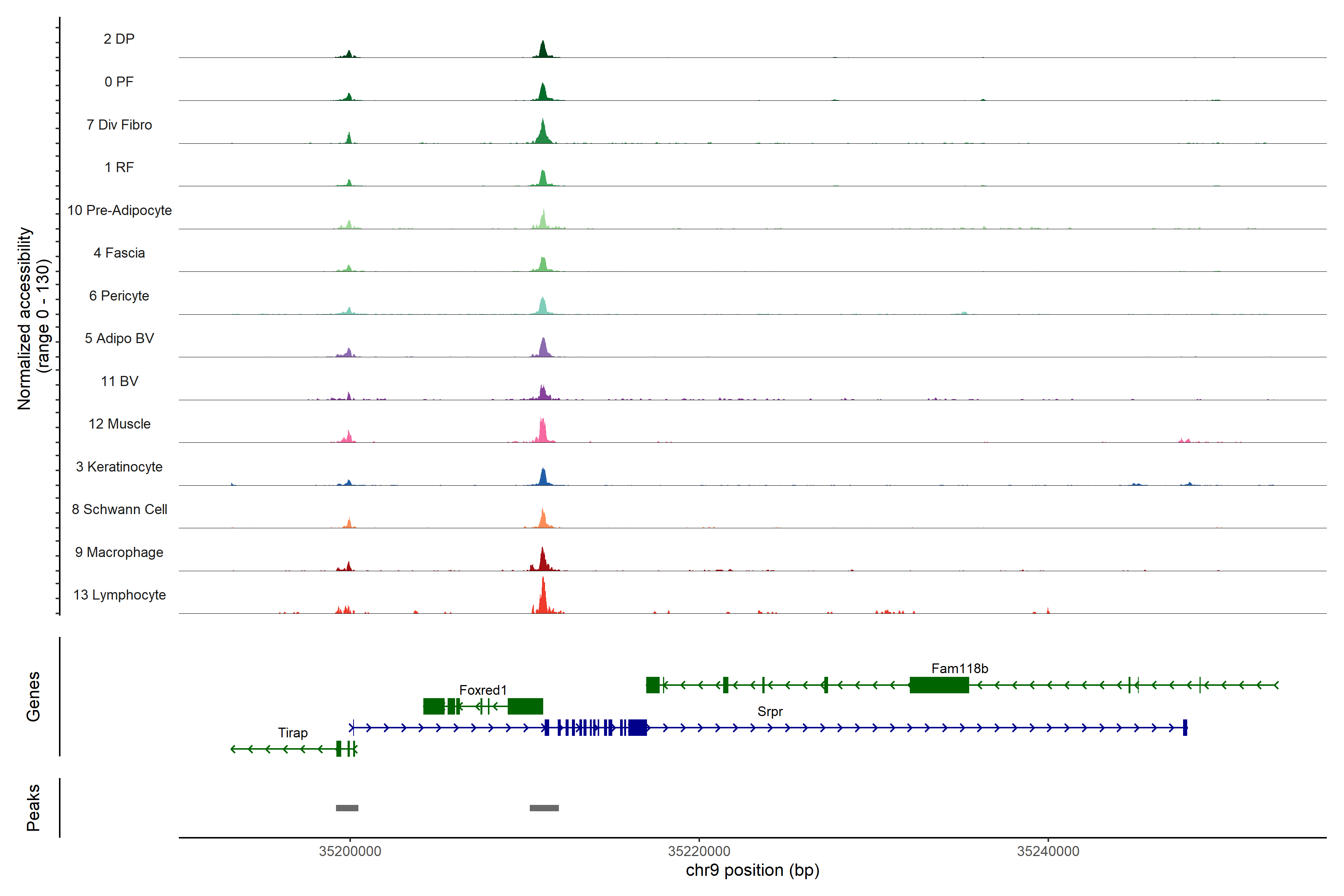The width and height of the screenshot is (1344, 896).
Task: Click the chr9 position axis title
Action: 752,870
